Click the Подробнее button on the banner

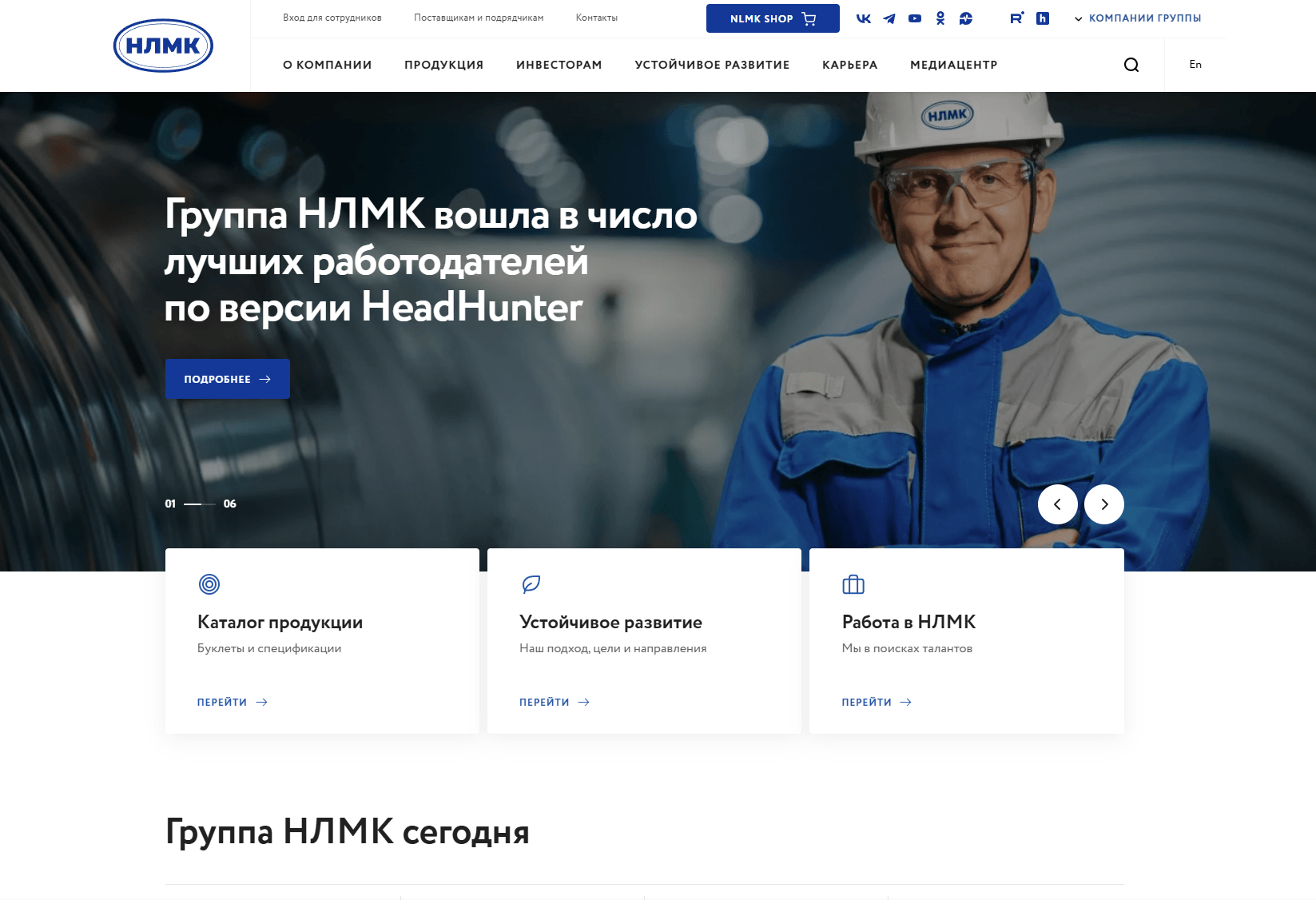(x=228, y=379)
